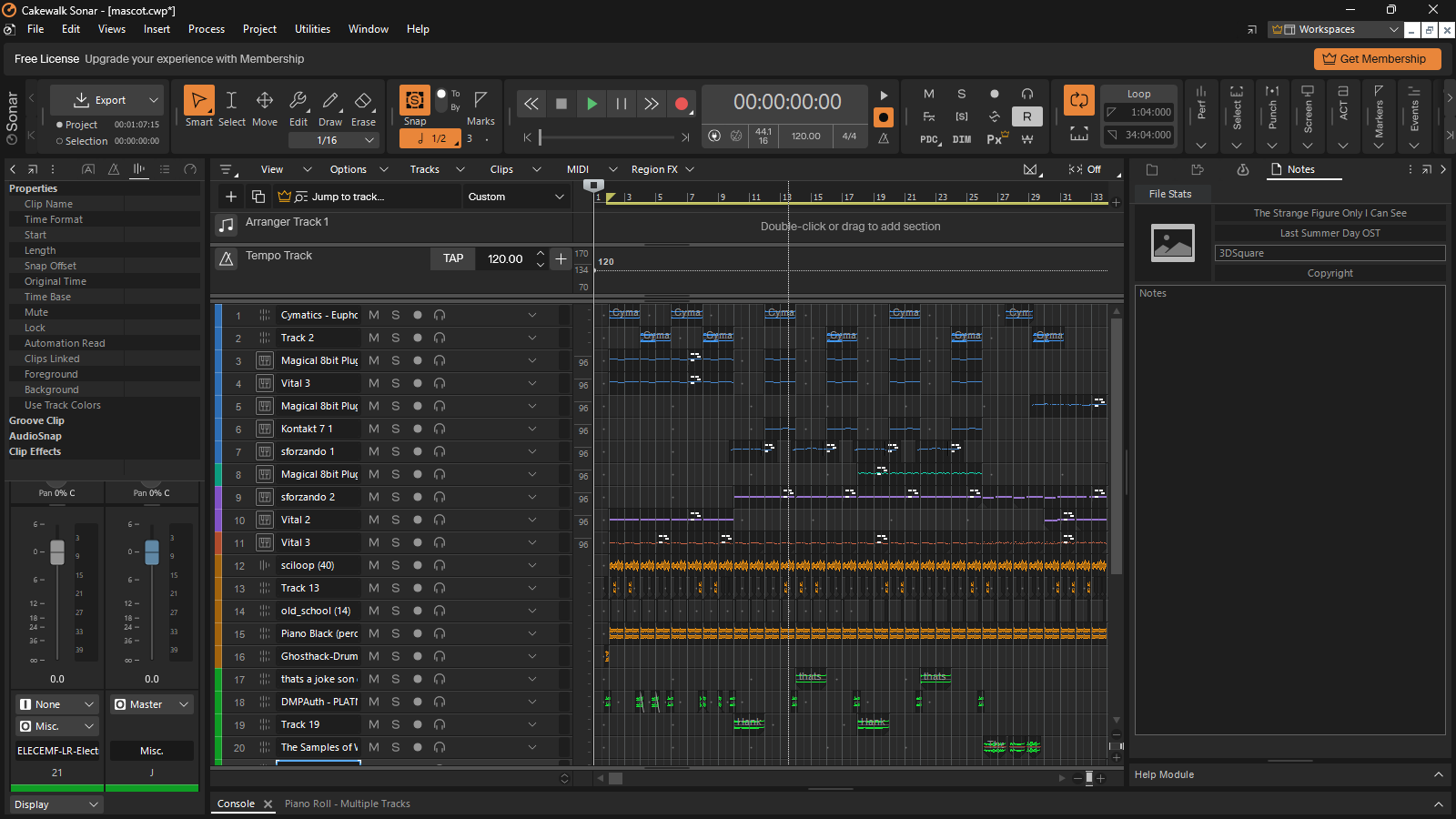Image resolution: width=1456 pixels, height=819 pixels.
Task: Arm the sforzando 1 track for recording
Action: tap(418, 451)
